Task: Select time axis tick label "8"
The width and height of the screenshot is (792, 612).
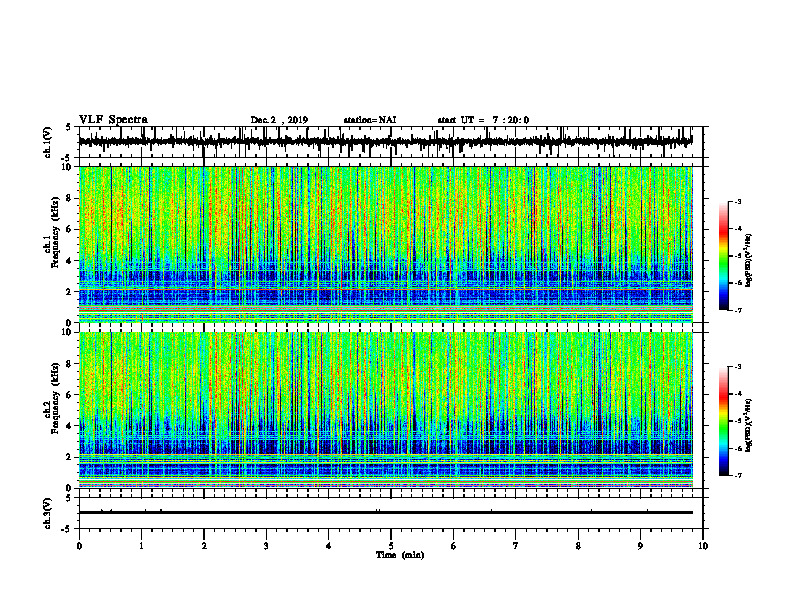Action: point(578,546)
